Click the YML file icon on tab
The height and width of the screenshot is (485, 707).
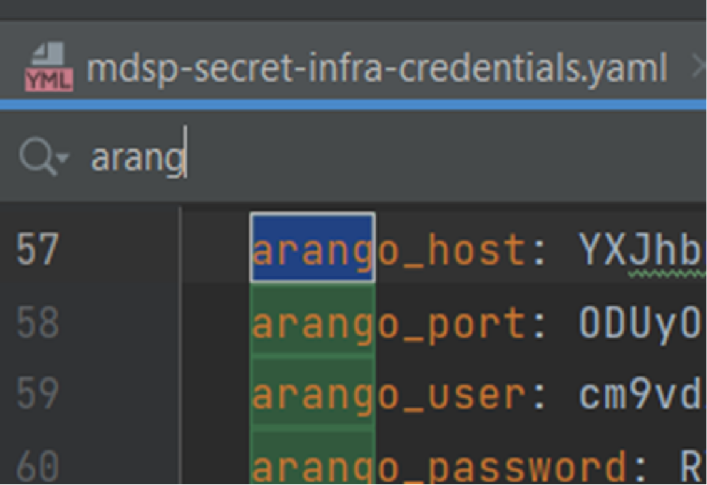[x=49, y=67]
